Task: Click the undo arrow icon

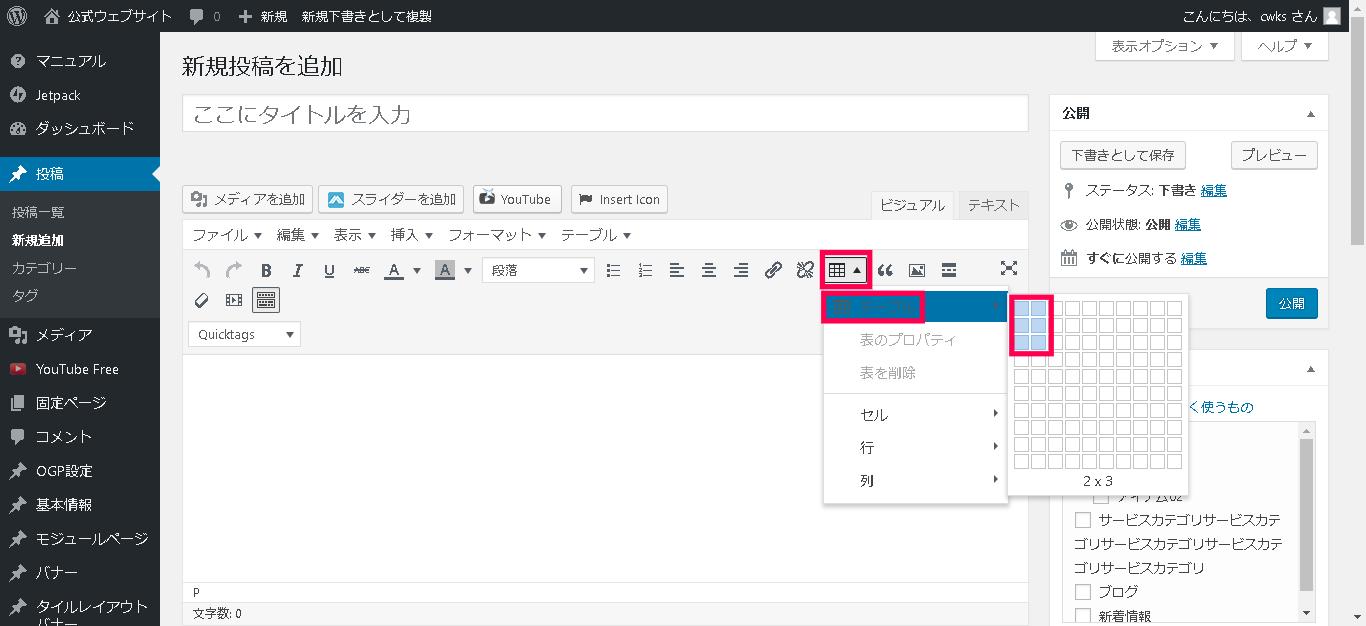Action: [202, 270]
